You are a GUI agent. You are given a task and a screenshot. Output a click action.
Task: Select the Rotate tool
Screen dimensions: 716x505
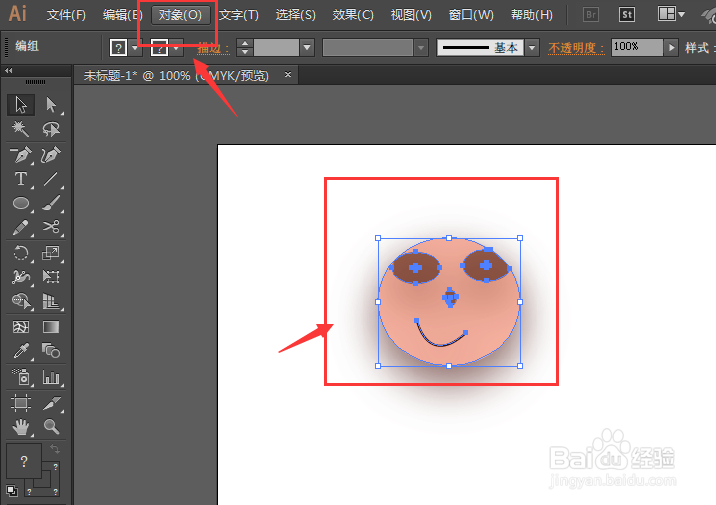21,252
